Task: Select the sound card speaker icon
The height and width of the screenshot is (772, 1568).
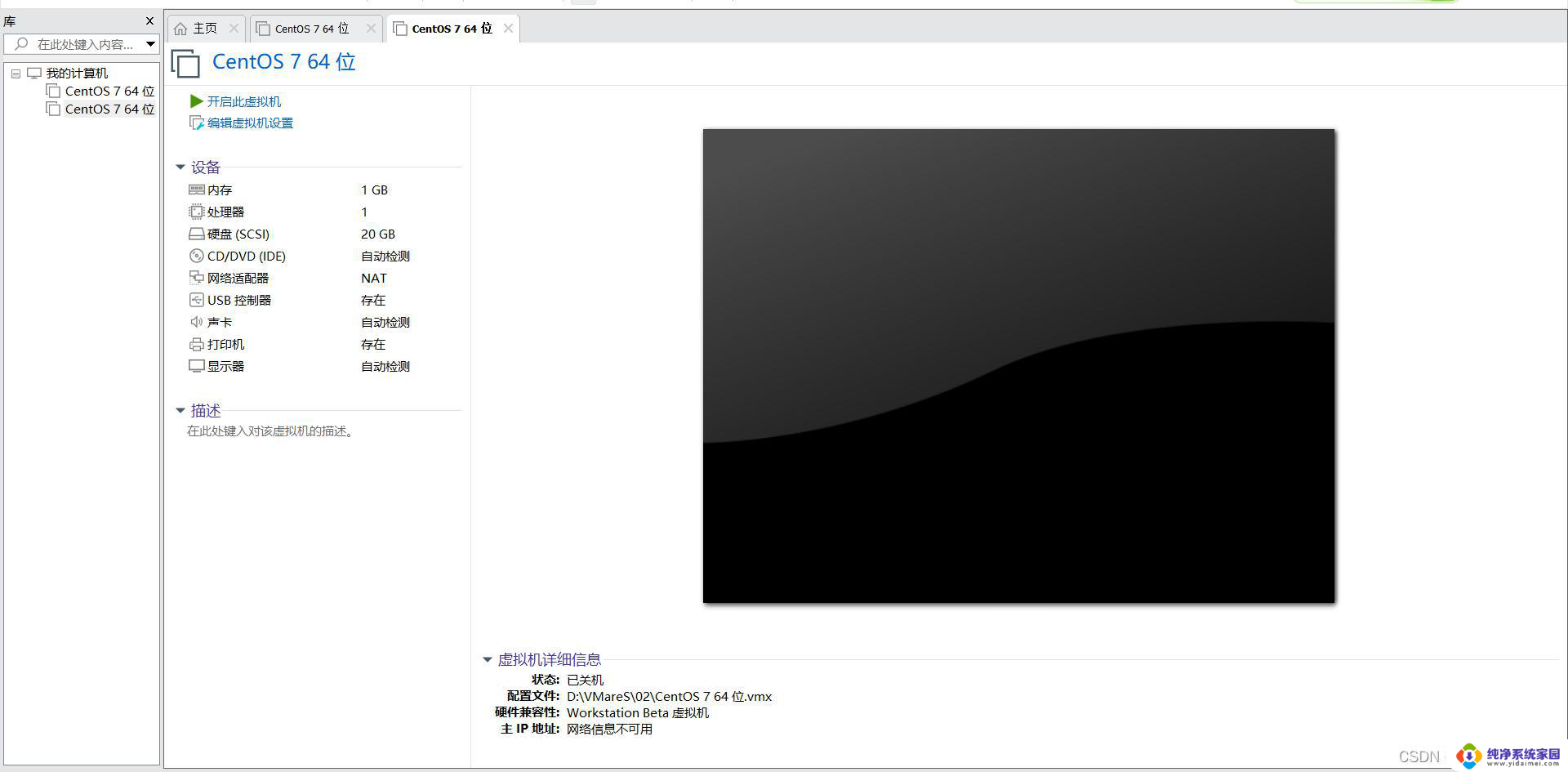Action: (196, 322)
